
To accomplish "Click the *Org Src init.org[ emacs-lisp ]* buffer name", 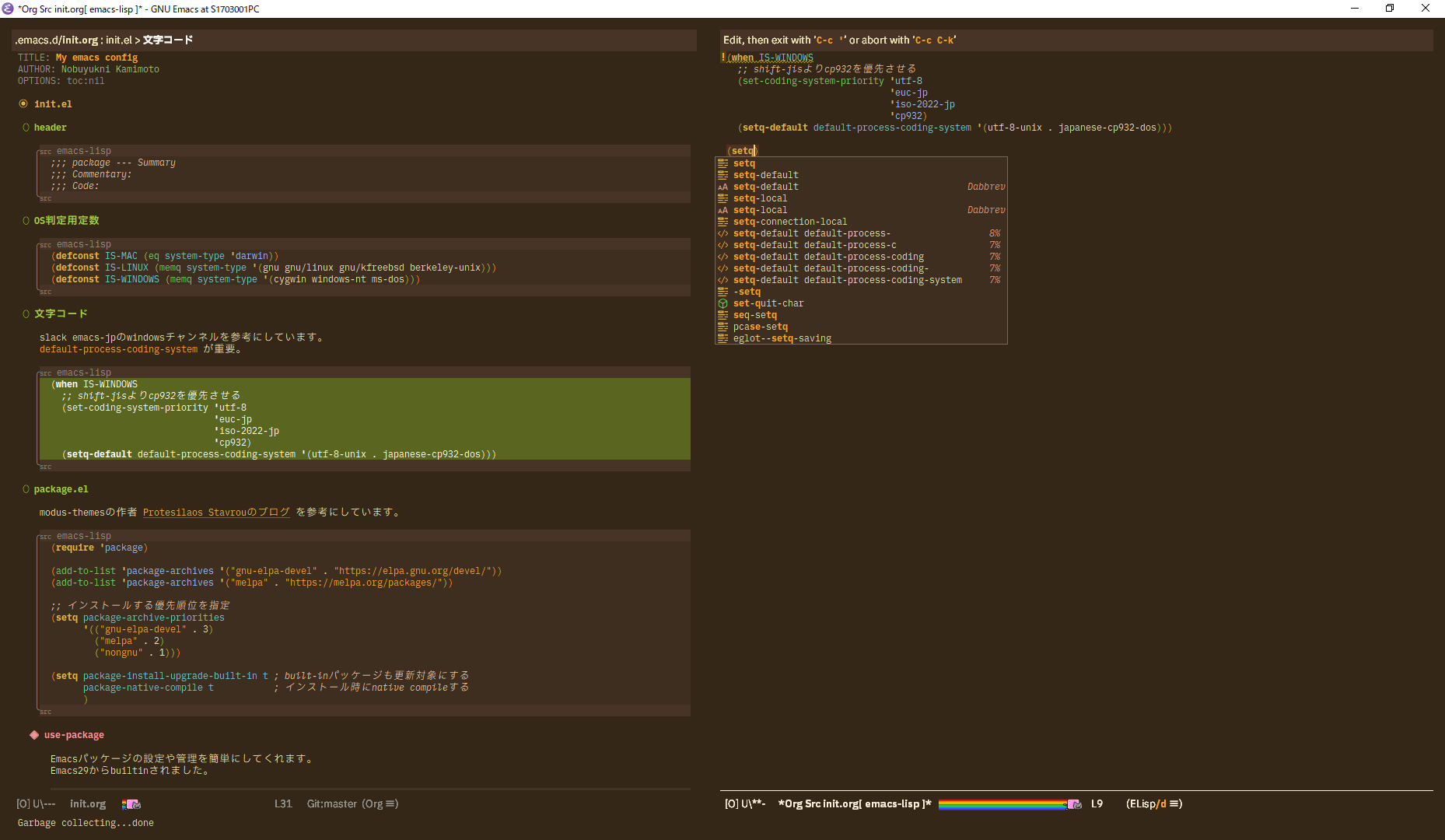I will click(854, 804).
